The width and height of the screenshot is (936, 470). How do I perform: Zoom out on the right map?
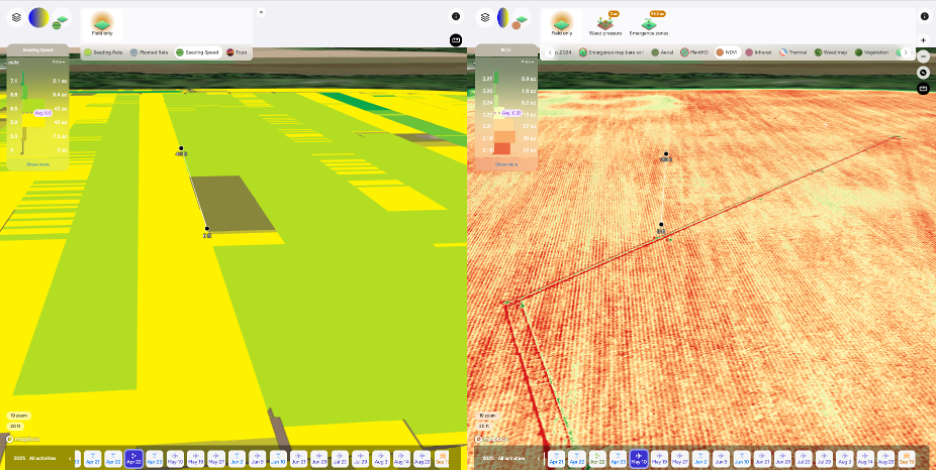(924, 57)
